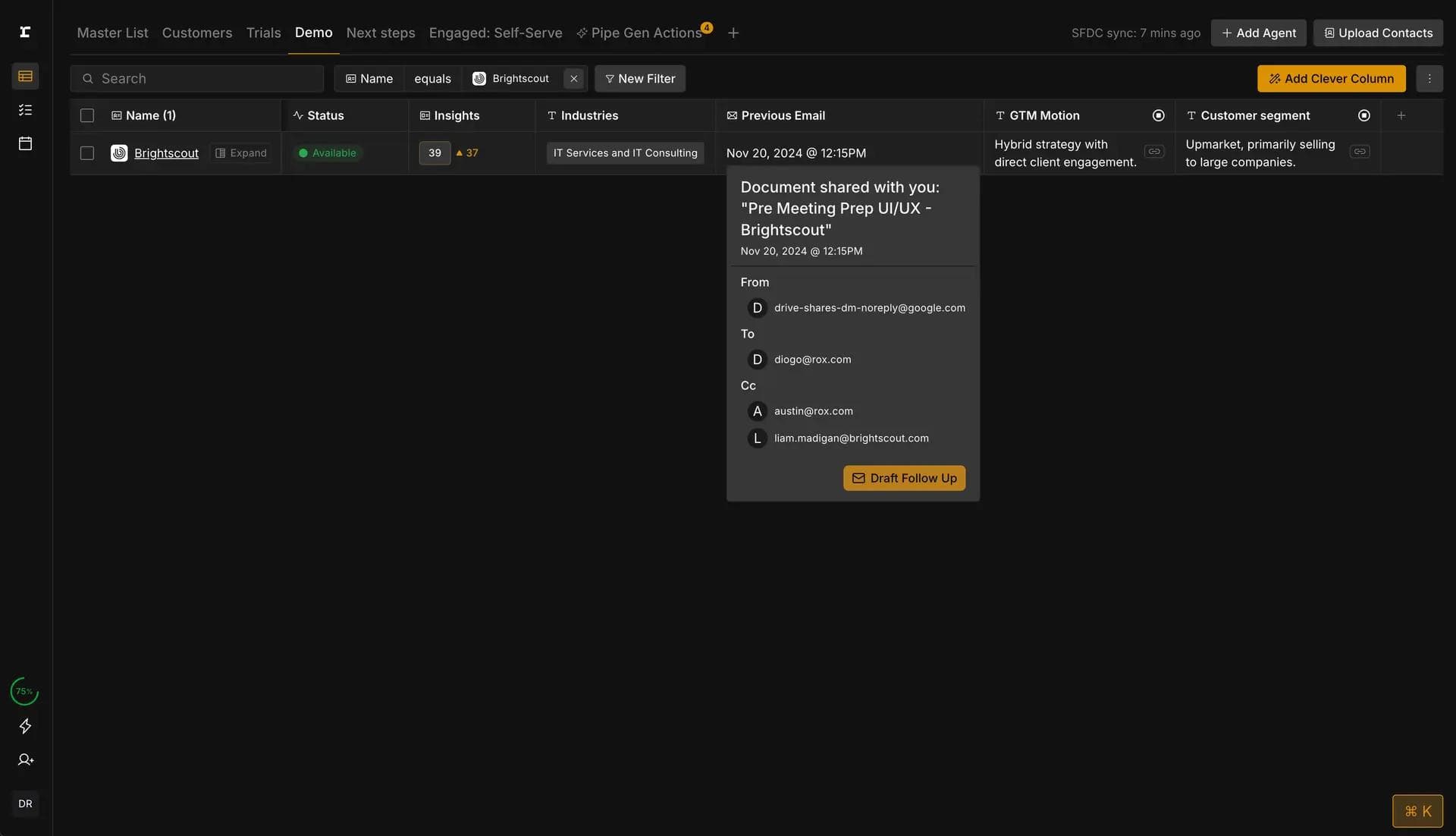The image size is (1456, 836).
Task: Click the link icon in Customer segment cell
Action: [x=1360, y=152]
